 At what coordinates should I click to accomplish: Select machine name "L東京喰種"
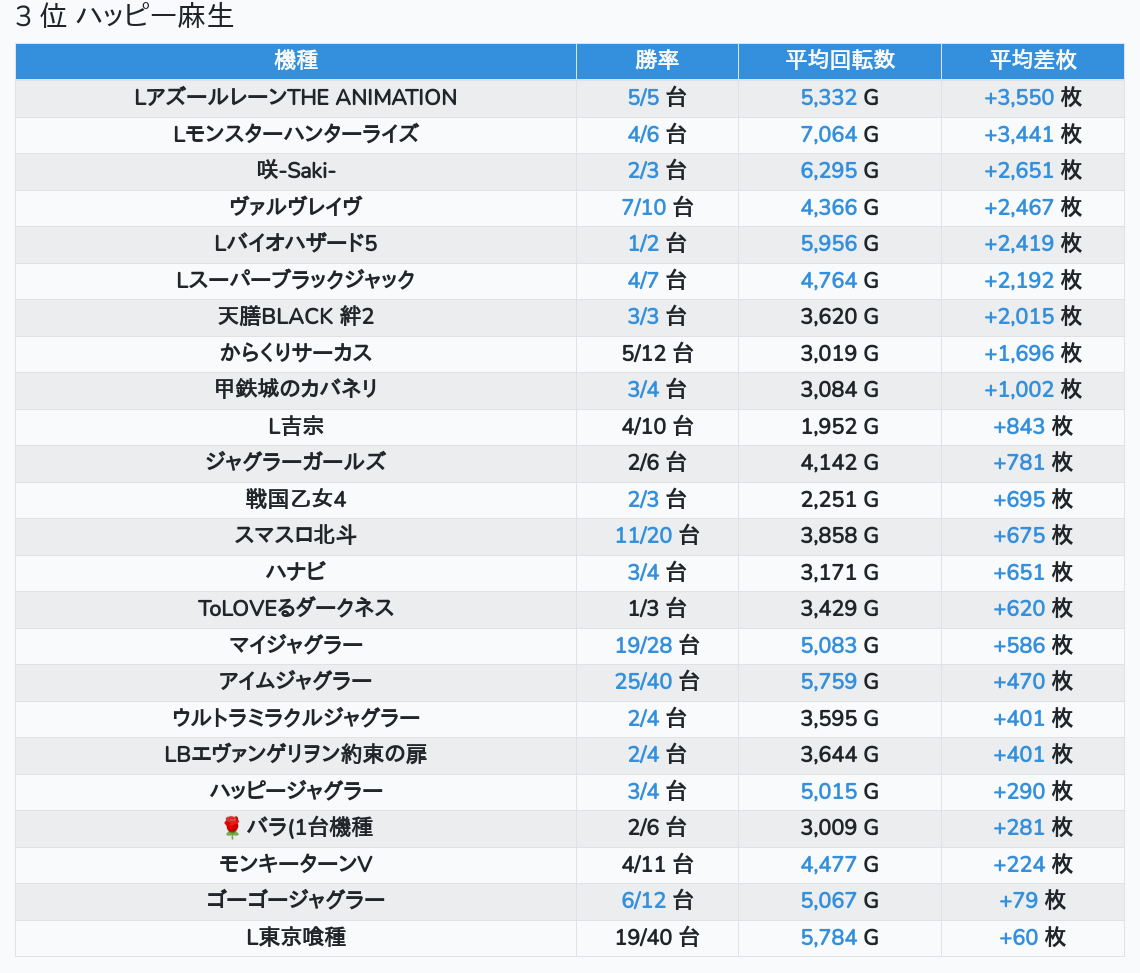[x=296, y=937]
